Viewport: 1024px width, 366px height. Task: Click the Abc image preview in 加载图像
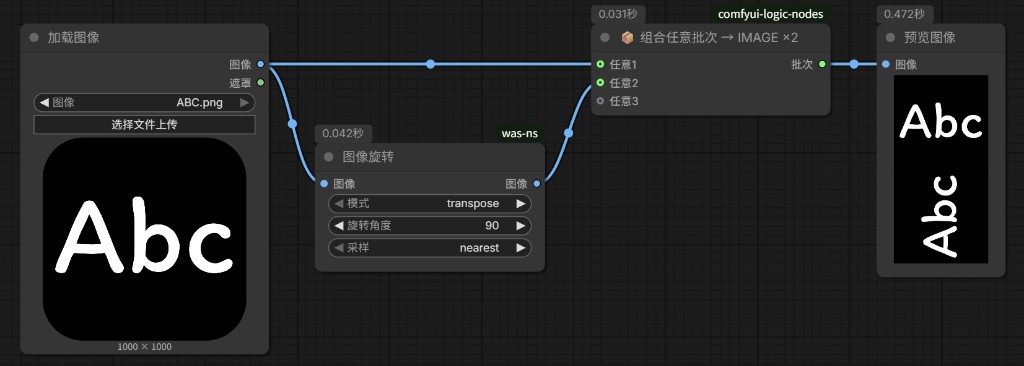click(x=144, y=239)
